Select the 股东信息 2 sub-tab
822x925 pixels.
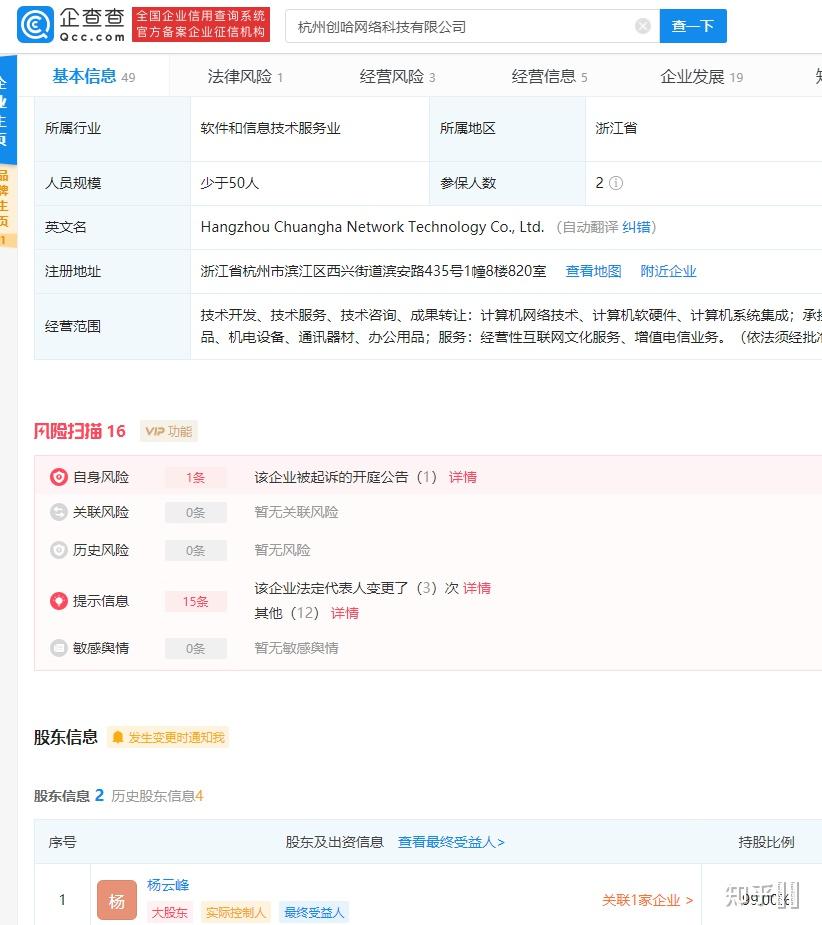[x=68, y=796]
